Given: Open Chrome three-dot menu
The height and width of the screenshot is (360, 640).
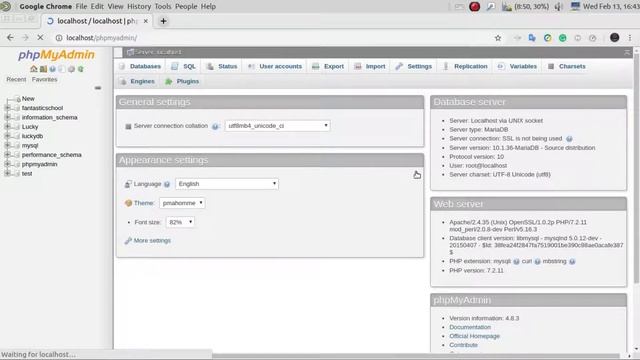Looking at the screenshot, I should (630, 38).
